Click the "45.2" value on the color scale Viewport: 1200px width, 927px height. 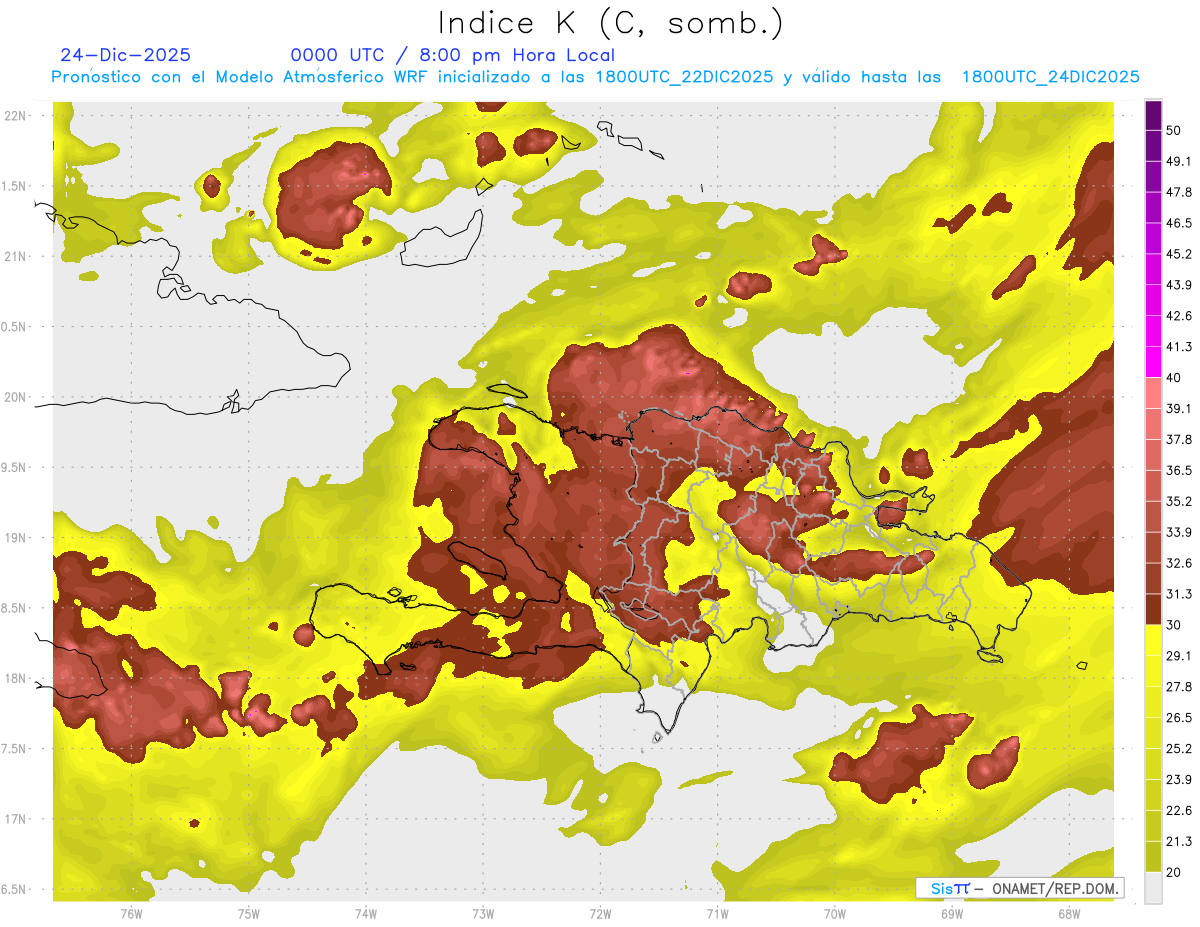1179,254
